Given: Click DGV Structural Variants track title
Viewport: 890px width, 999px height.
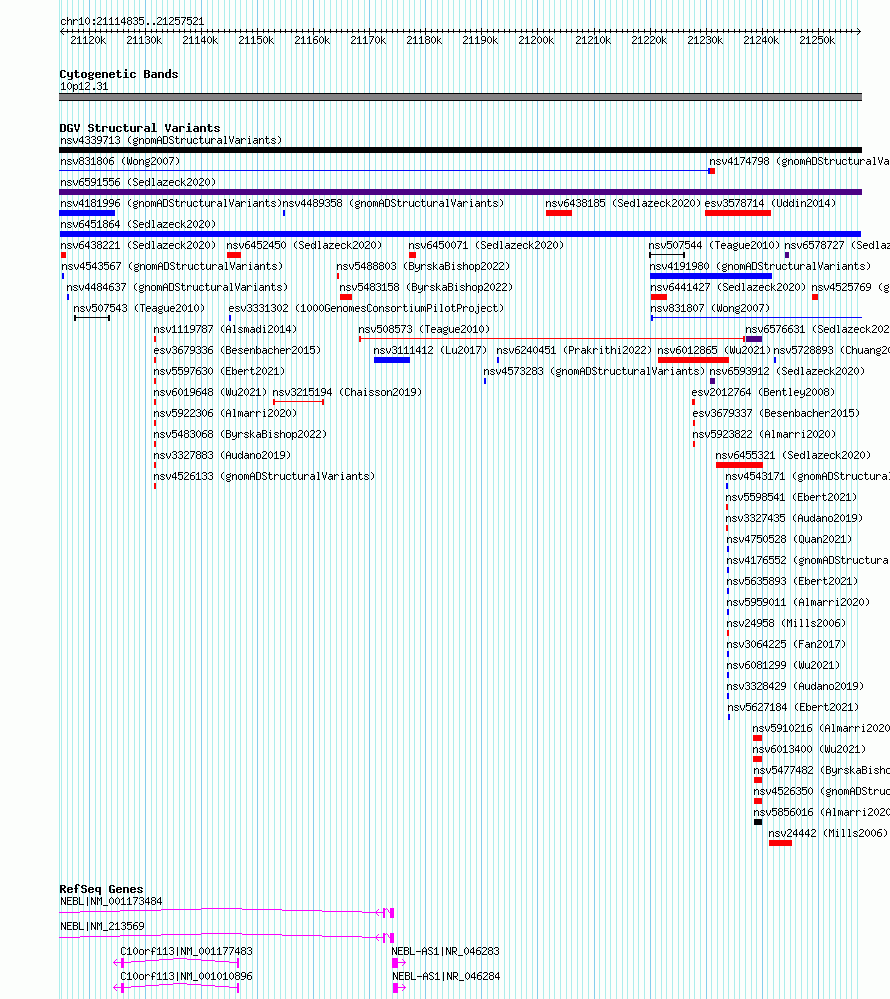Looking at the screenshot, I should click(140, 127).
